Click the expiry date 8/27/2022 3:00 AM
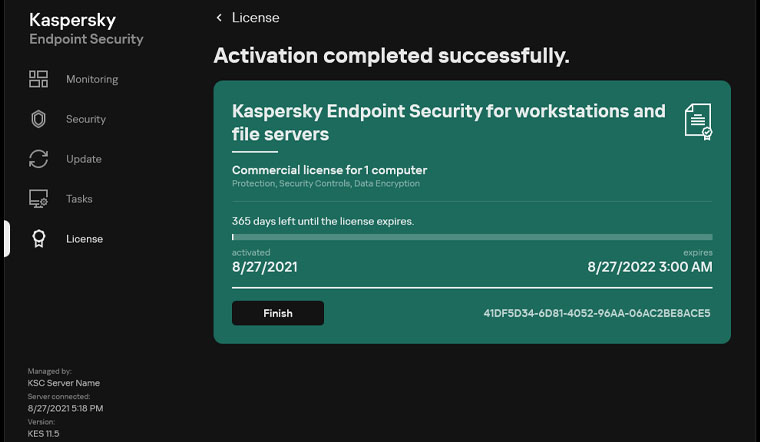The width and height of the screenshot is (760, 442). (650, 267)
